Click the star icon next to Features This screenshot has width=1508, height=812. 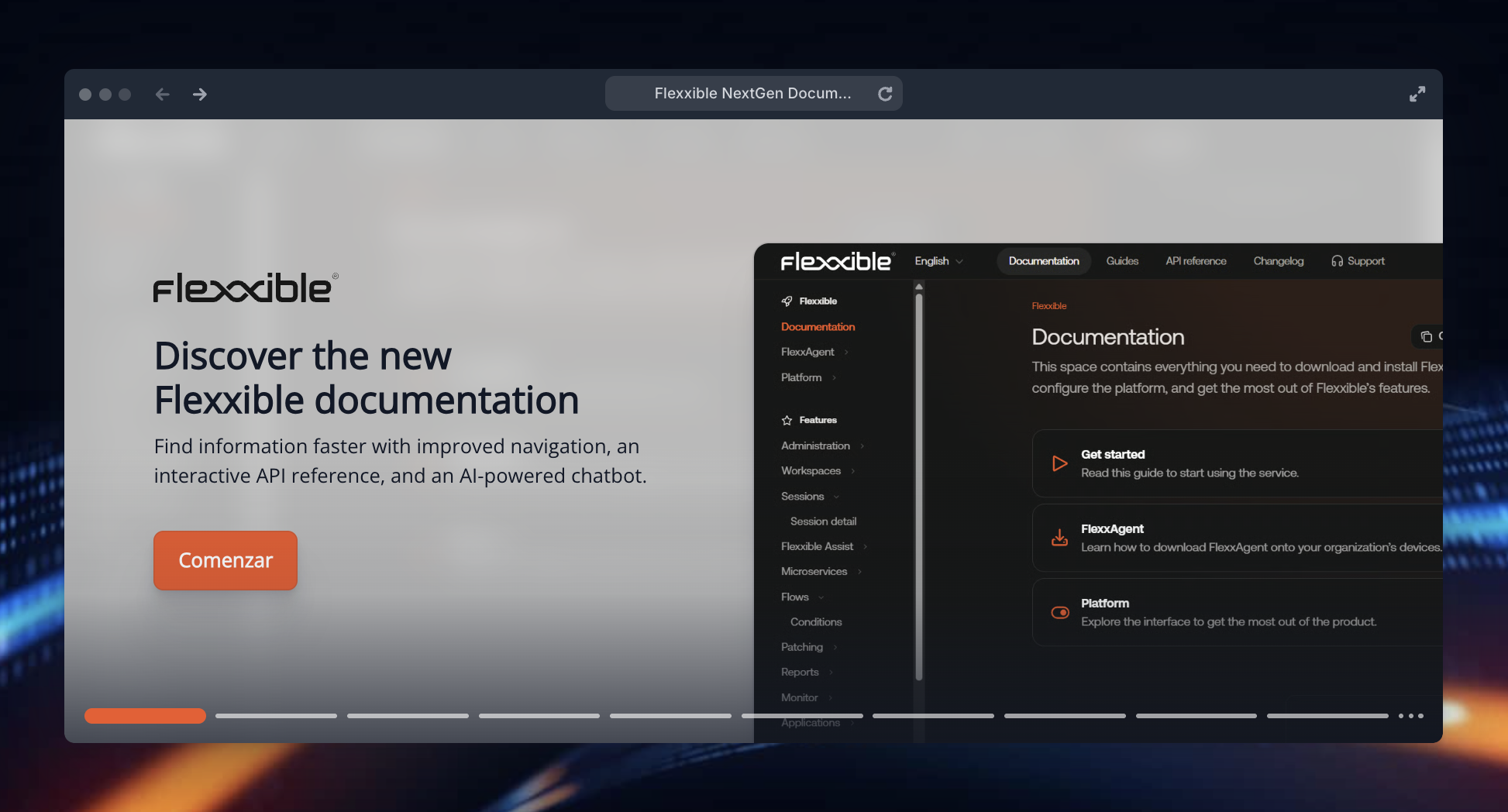tap(787, 420)
